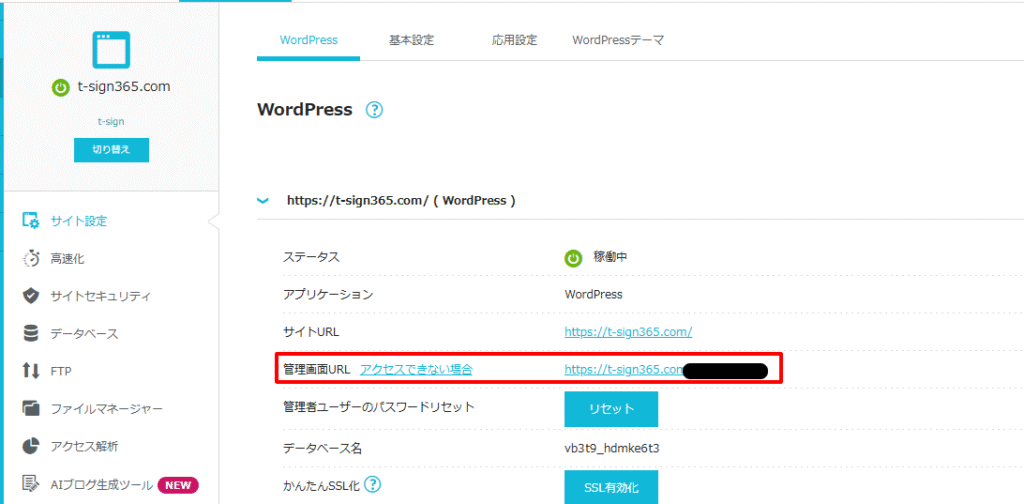The height and width of the screenshot is (504, 1024).
Task: Click the SSL有効化 button
Action: [611, 488]
